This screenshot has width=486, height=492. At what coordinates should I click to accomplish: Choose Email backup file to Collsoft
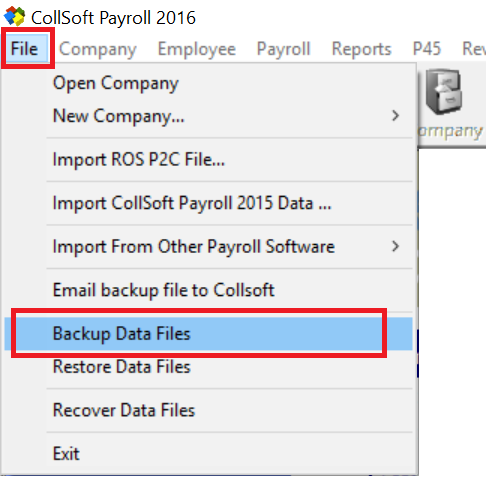208,290
